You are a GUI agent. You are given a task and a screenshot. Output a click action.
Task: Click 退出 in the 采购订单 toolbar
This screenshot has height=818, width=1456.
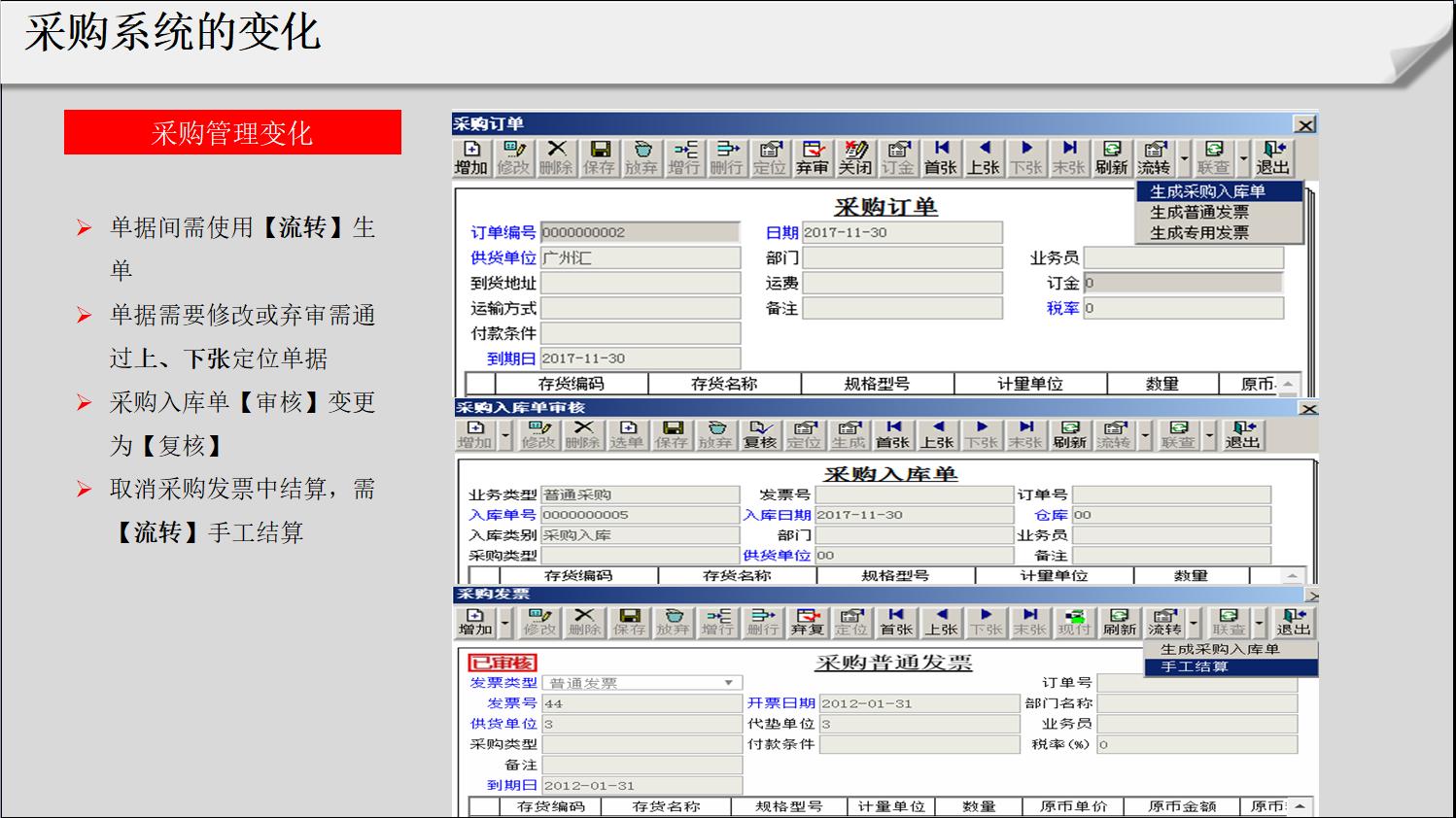tap(1272, 157)
